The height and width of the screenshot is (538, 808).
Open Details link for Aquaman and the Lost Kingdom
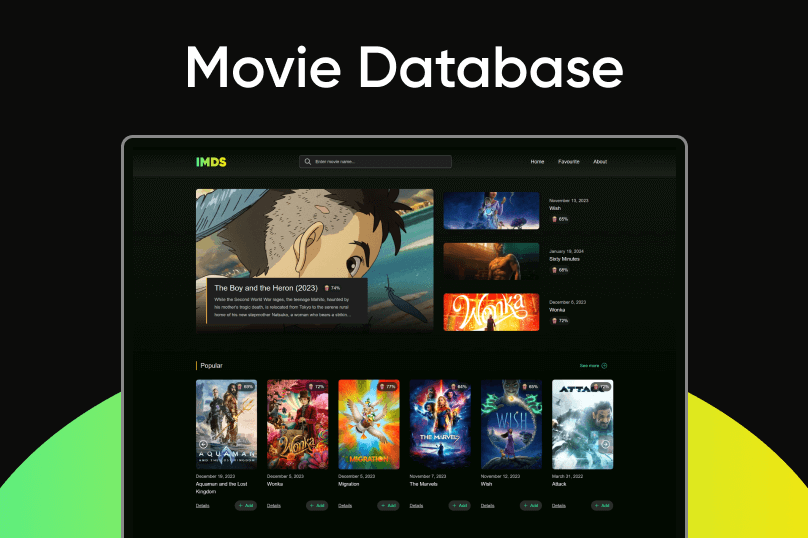coord(203,506)
